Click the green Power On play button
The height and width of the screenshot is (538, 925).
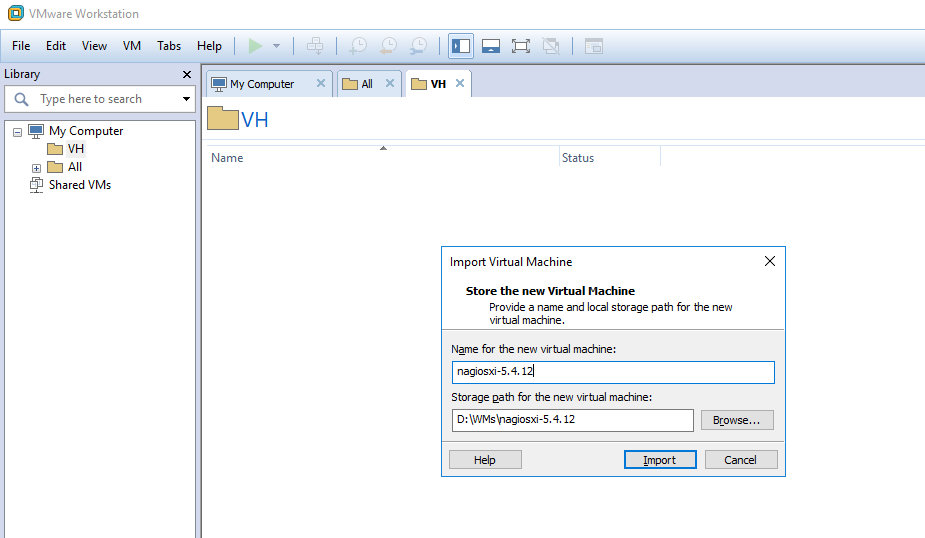point(255,46)
